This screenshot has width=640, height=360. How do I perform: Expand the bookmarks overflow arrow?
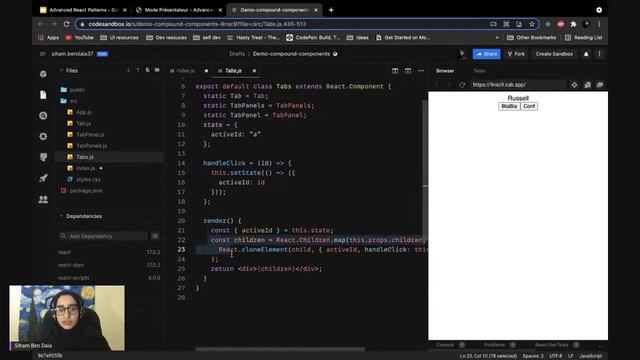(497, 38)
